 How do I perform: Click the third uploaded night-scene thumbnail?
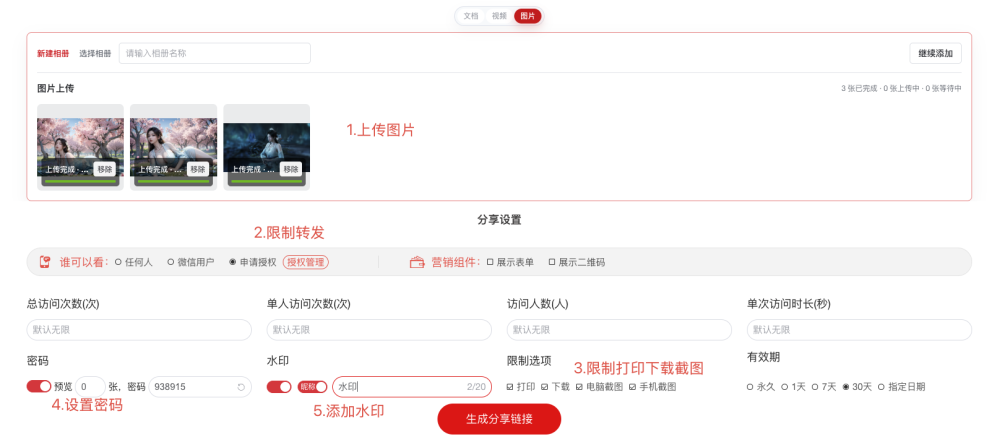(267, 147)
